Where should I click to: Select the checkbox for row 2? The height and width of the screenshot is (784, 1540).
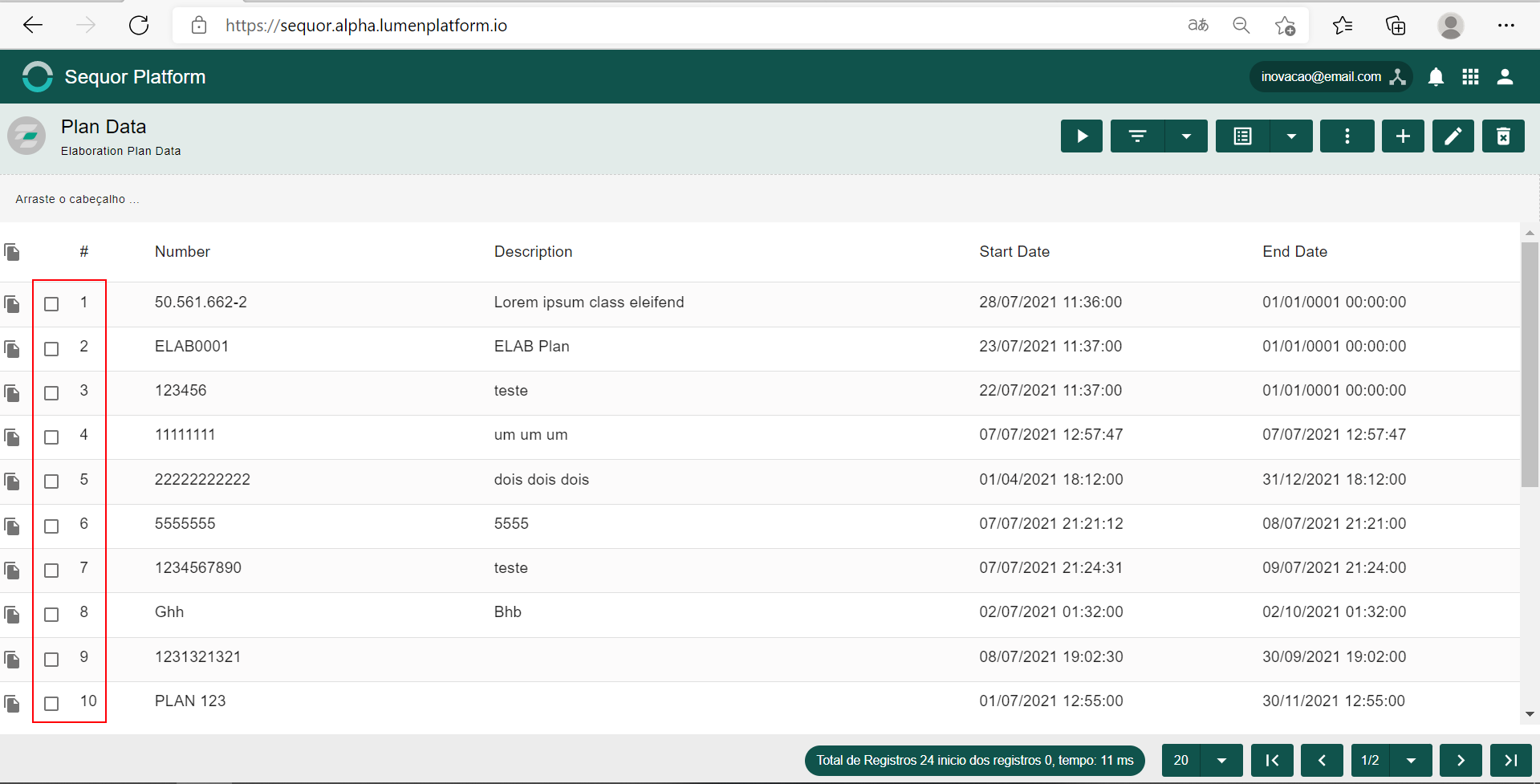[x=51, y=349]
